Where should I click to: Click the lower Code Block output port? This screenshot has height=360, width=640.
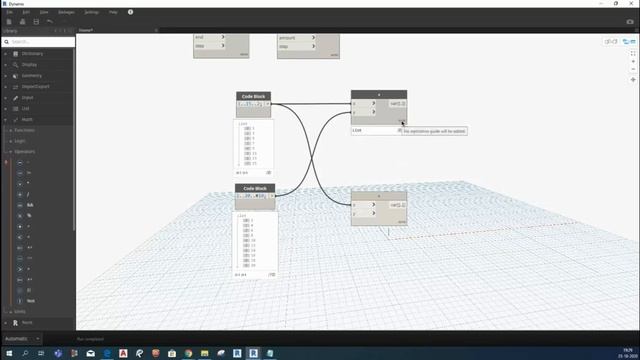[x=272, y=196]
